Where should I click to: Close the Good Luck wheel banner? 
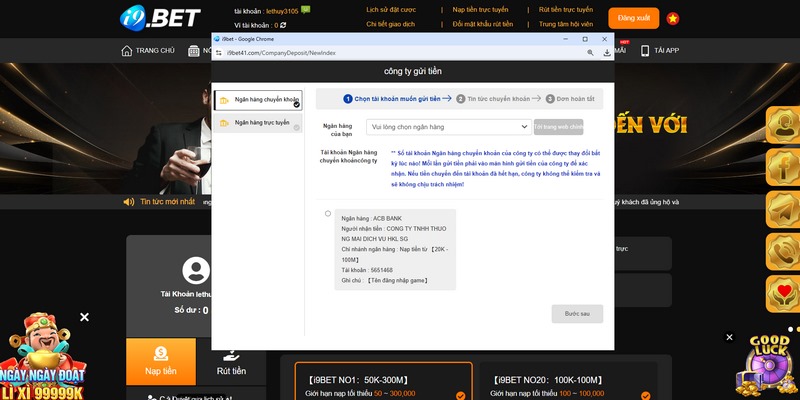[x=730, y=337]
